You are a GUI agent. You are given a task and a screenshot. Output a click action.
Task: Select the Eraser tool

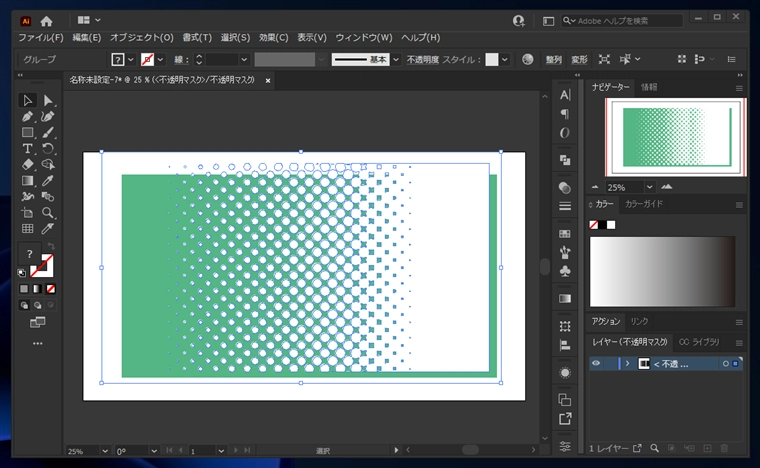click(27, 164)
